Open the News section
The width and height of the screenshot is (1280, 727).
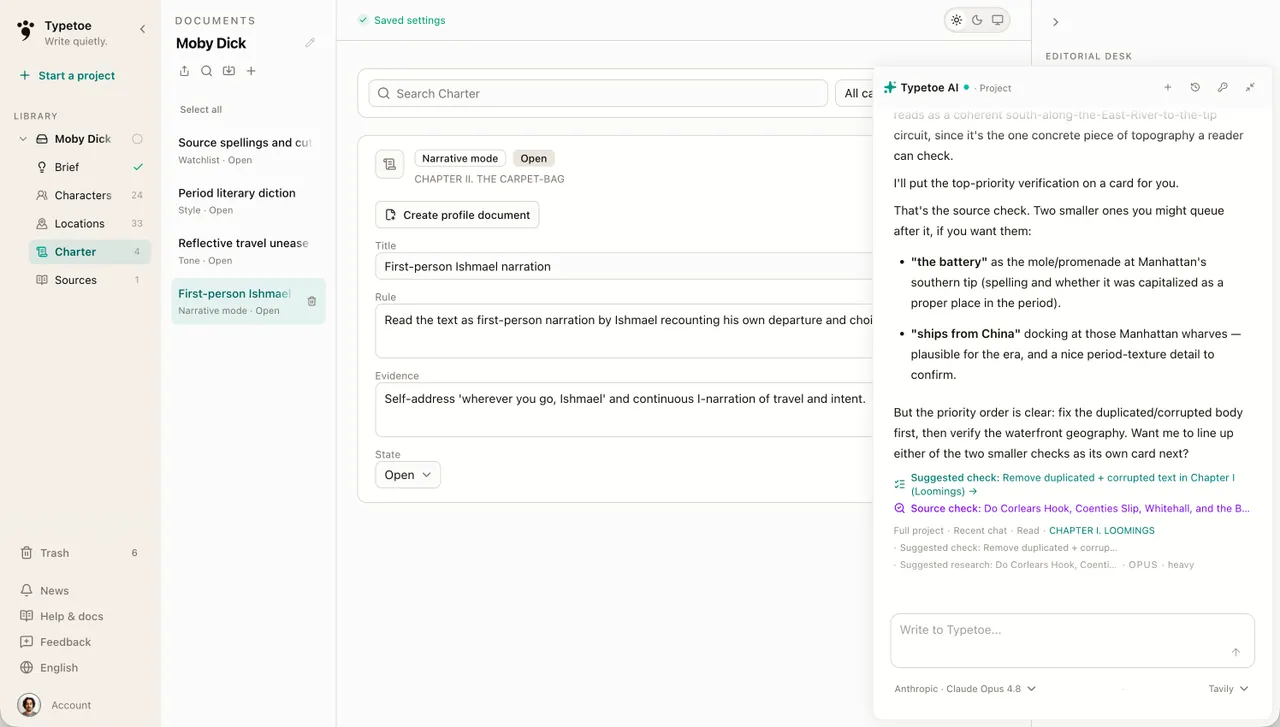click(44, 591)
